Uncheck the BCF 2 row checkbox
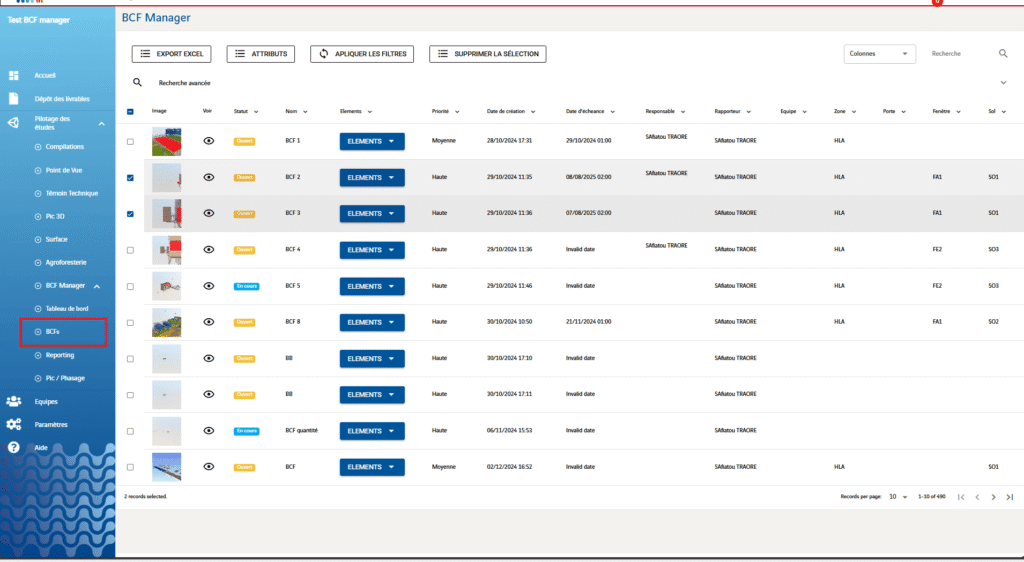 pyautogui.click(x=130, y=178)
